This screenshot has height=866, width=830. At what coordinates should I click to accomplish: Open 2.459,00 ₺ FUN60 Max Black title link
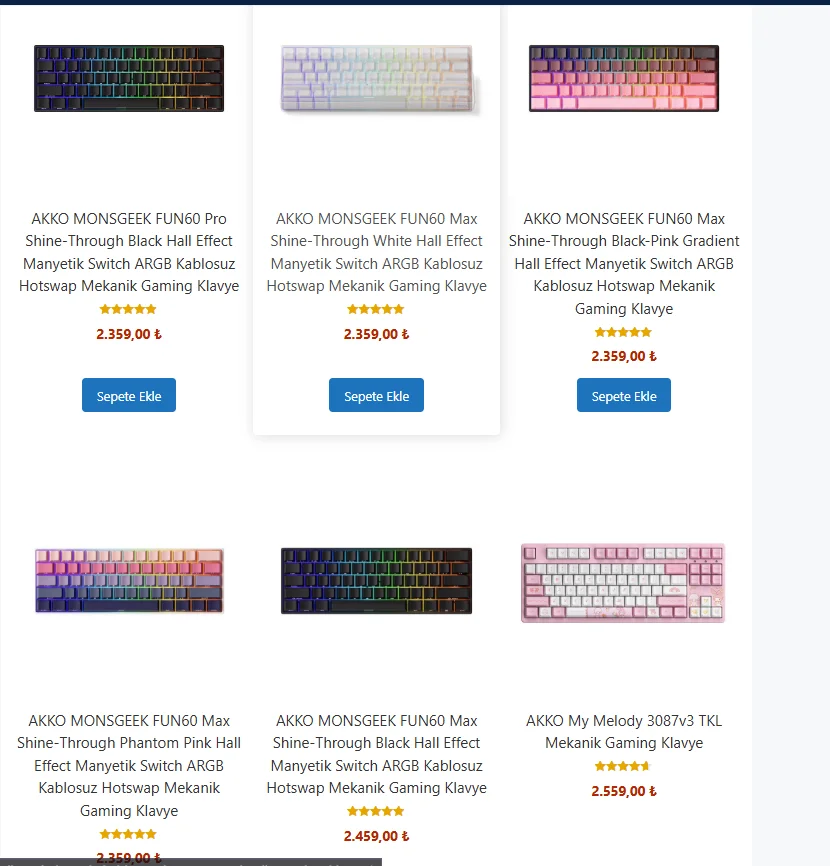click(x=376, y=754)
